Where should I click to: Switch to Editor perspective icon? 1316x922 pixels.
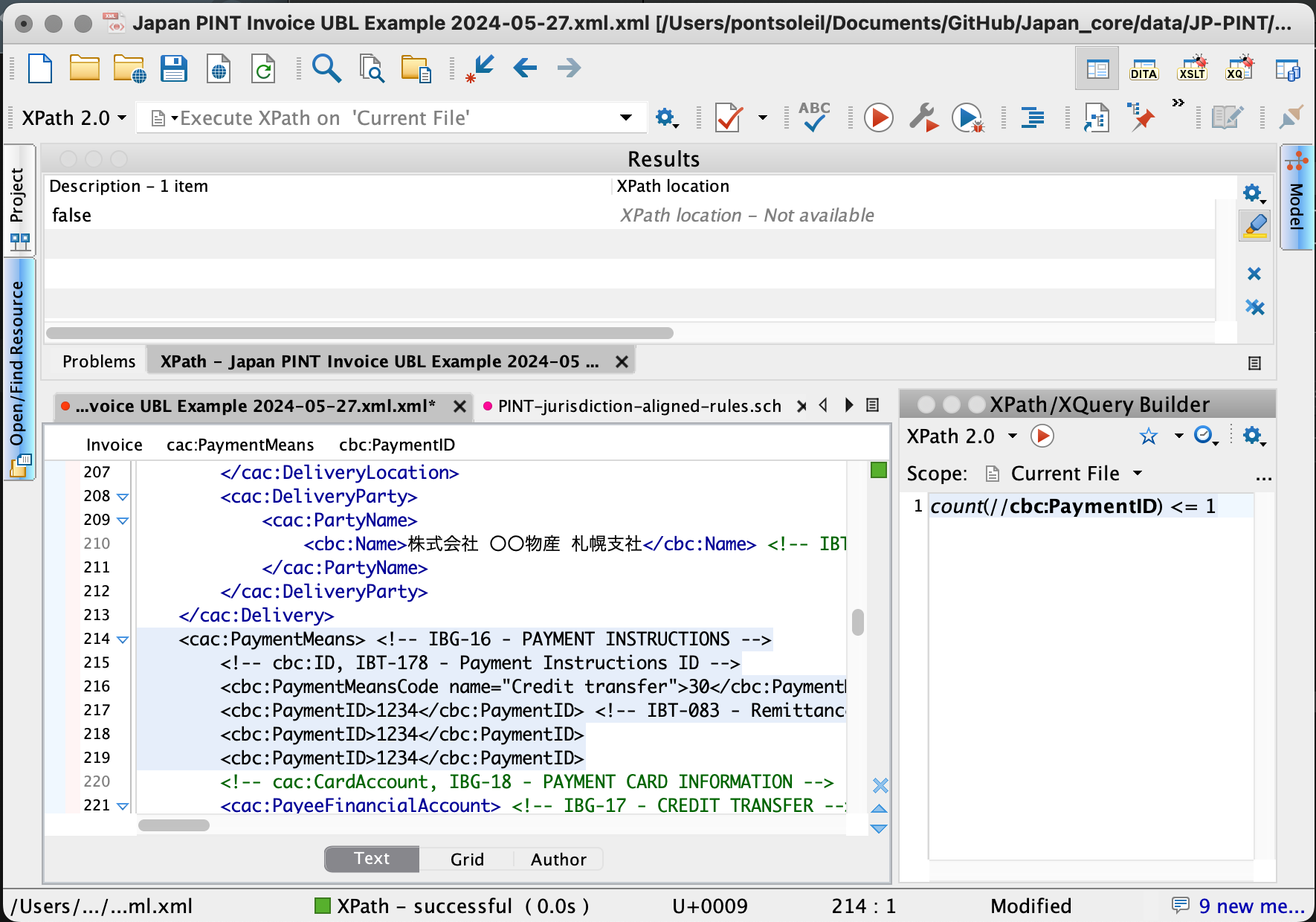click(x=1097, y=69)
